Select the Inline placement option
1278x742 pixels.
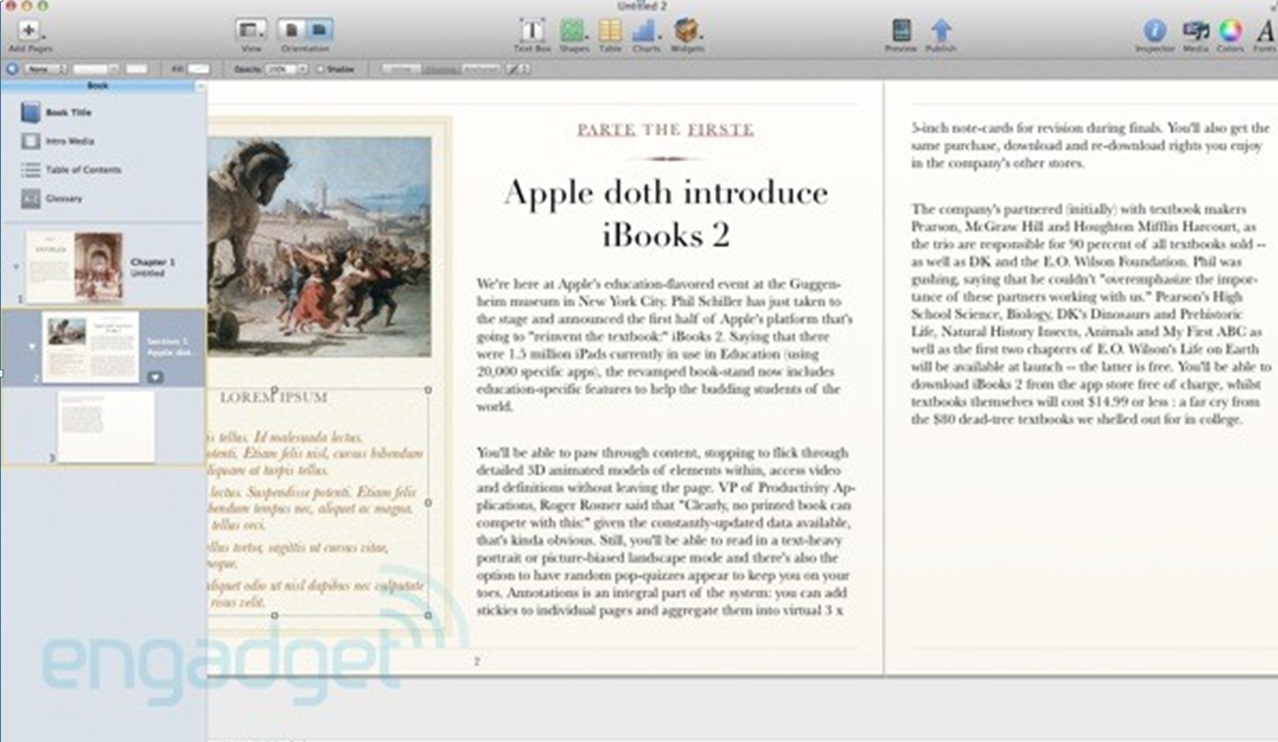pyautogui.click(x=401, y=69)
